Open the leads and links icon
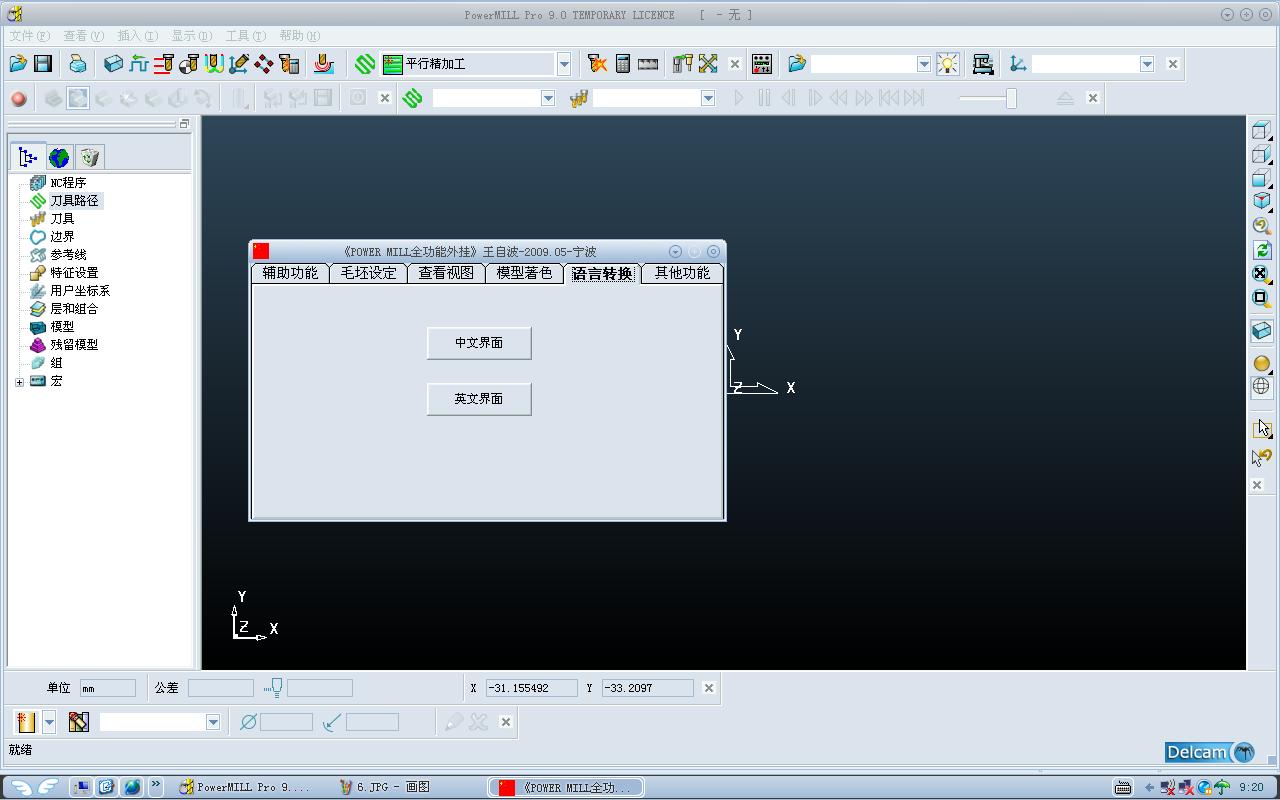The height and width of the screenshot is (800, 1280). (213, 64)
